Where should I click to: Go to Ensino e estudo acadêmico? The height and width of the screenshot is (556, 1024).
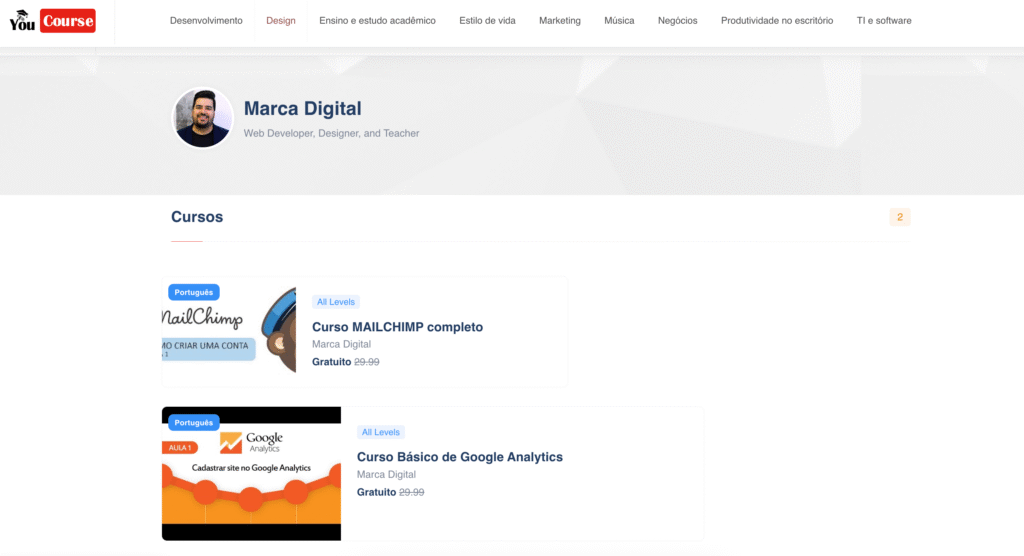(x=377, y=21)
